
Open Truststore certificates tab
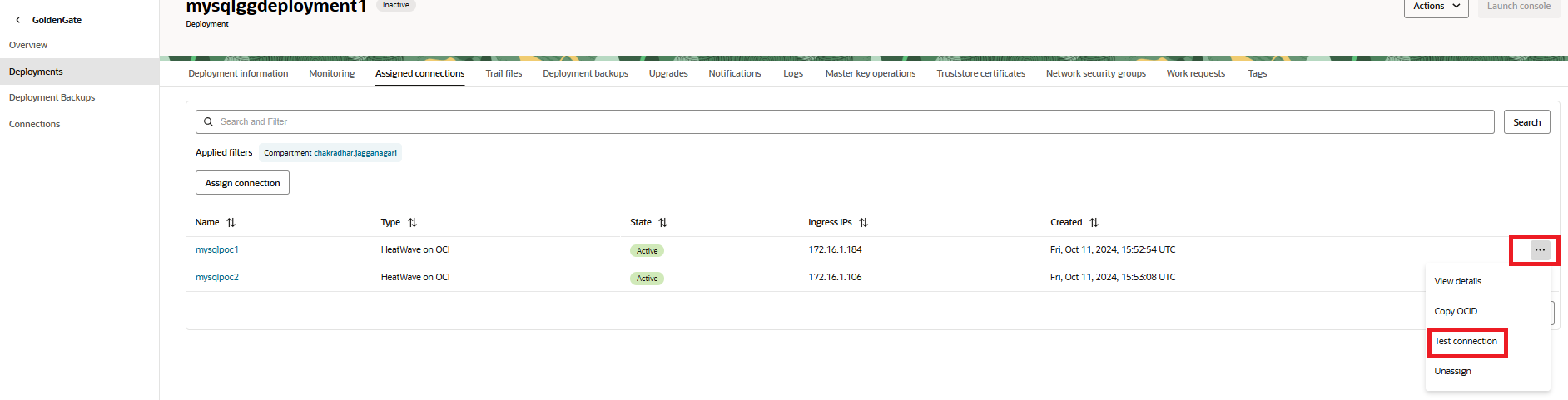pos(980,73)
